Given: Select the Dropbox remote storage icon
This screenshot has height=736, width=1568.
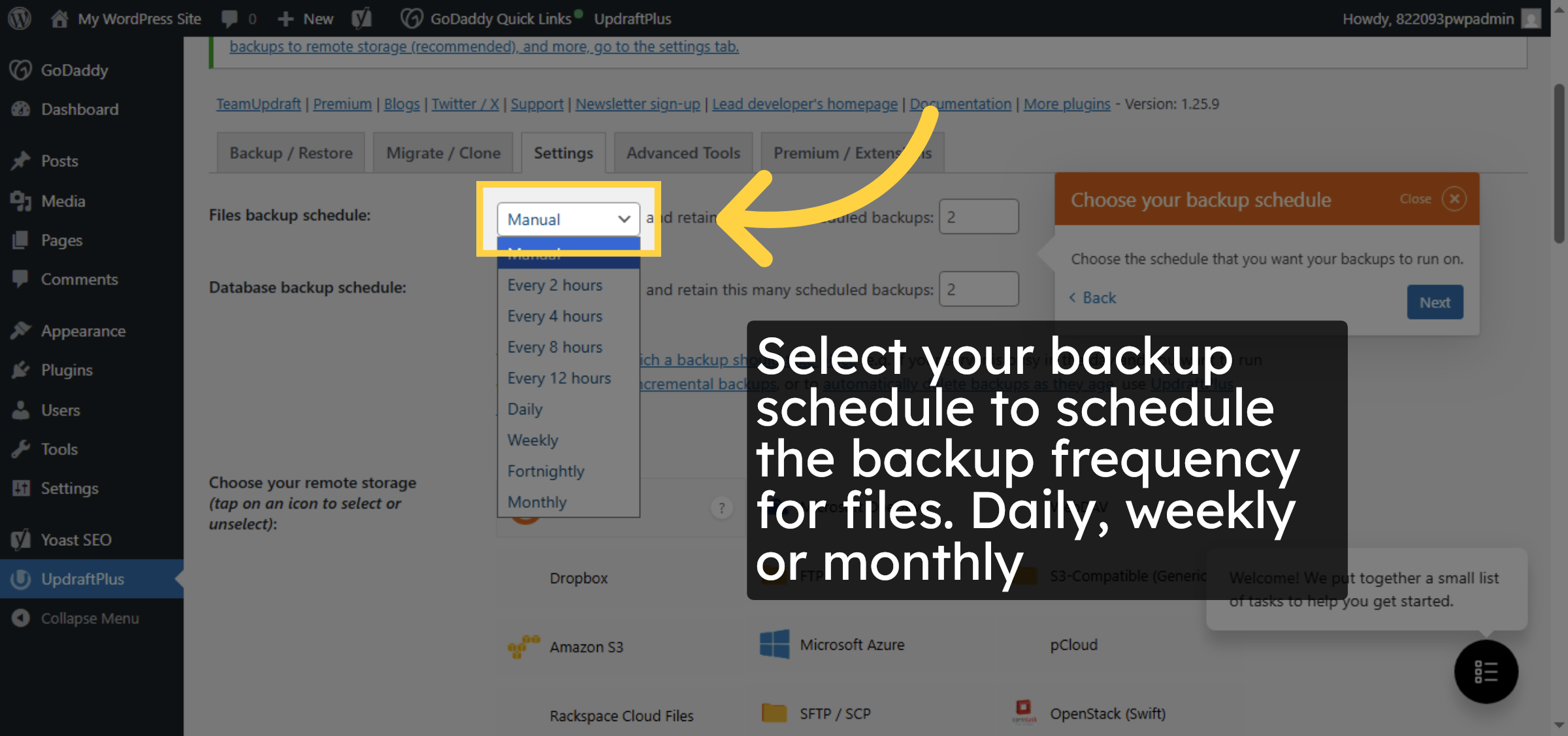Looking at the screenshot, I should 578,578.
